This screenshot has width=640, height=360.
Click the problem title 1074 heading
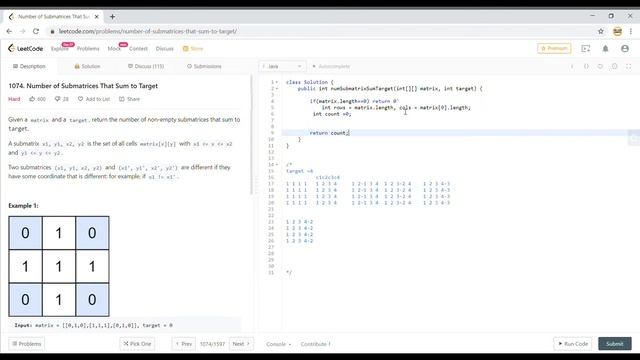point(83,86)
